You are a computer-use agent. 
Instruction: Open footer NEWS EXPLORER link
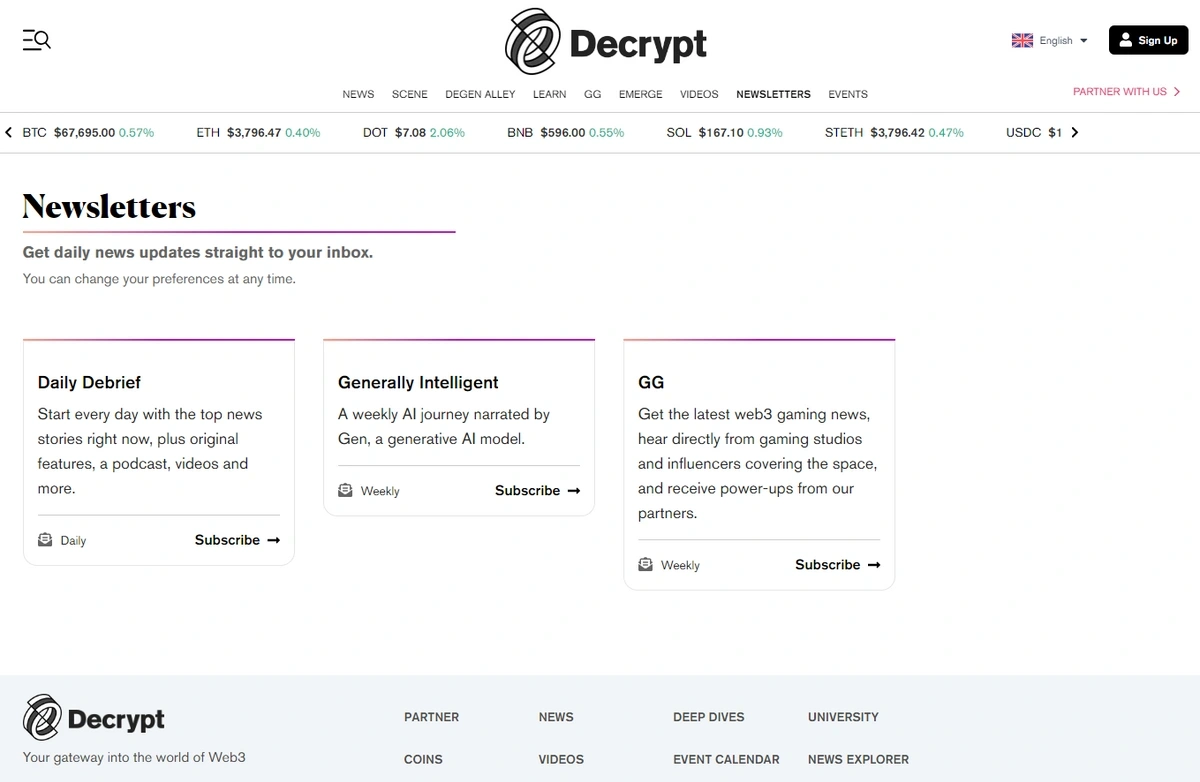858,759
